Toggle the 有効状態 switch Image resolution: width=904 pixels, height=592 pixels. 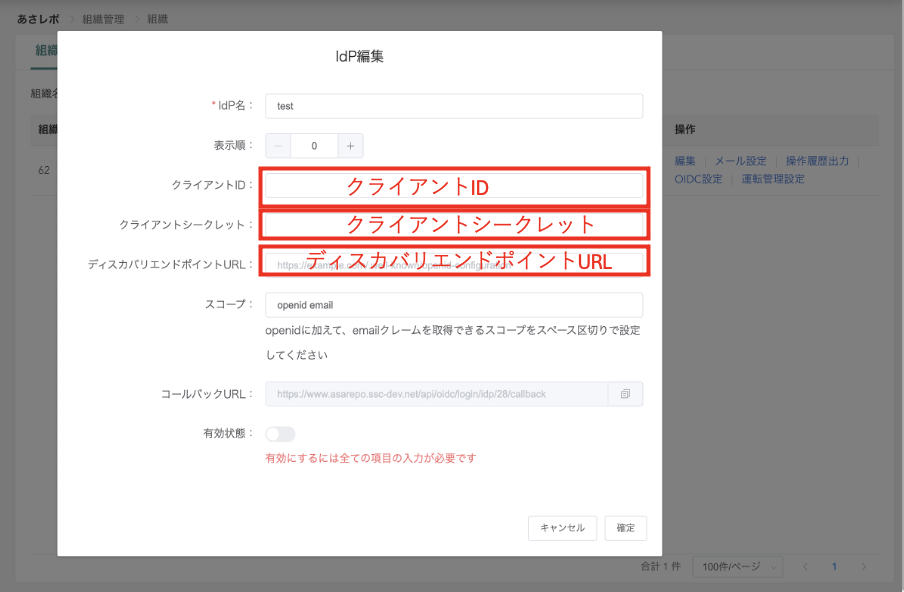pyautogui.click(x=280, y=434)
